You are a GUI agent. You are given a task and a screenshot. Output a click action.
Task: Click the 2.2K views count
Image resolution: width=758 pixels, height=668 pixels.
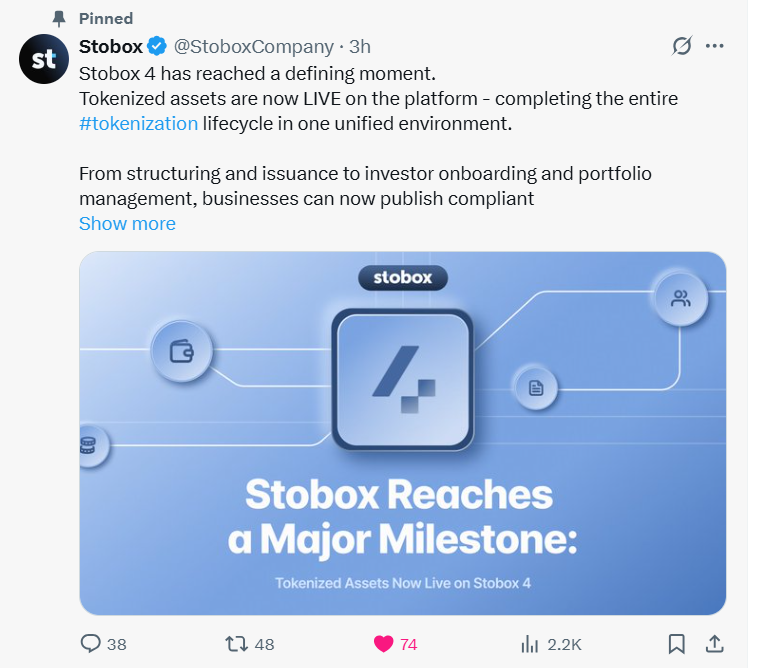563,644
